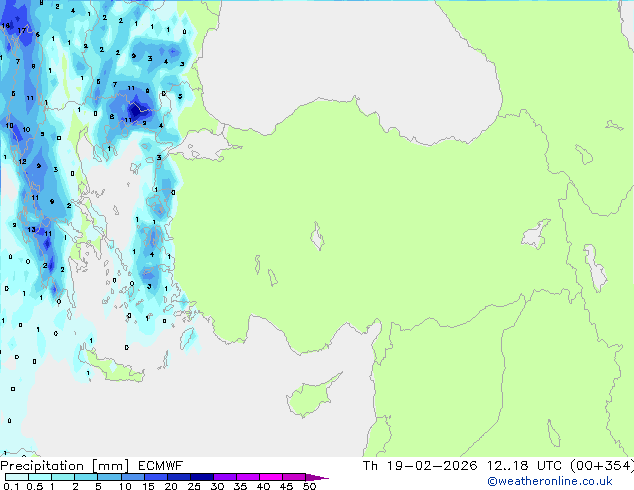634x490 pixels.
Task: Click the "40" legend scale label
Action: tap(263, 486)
